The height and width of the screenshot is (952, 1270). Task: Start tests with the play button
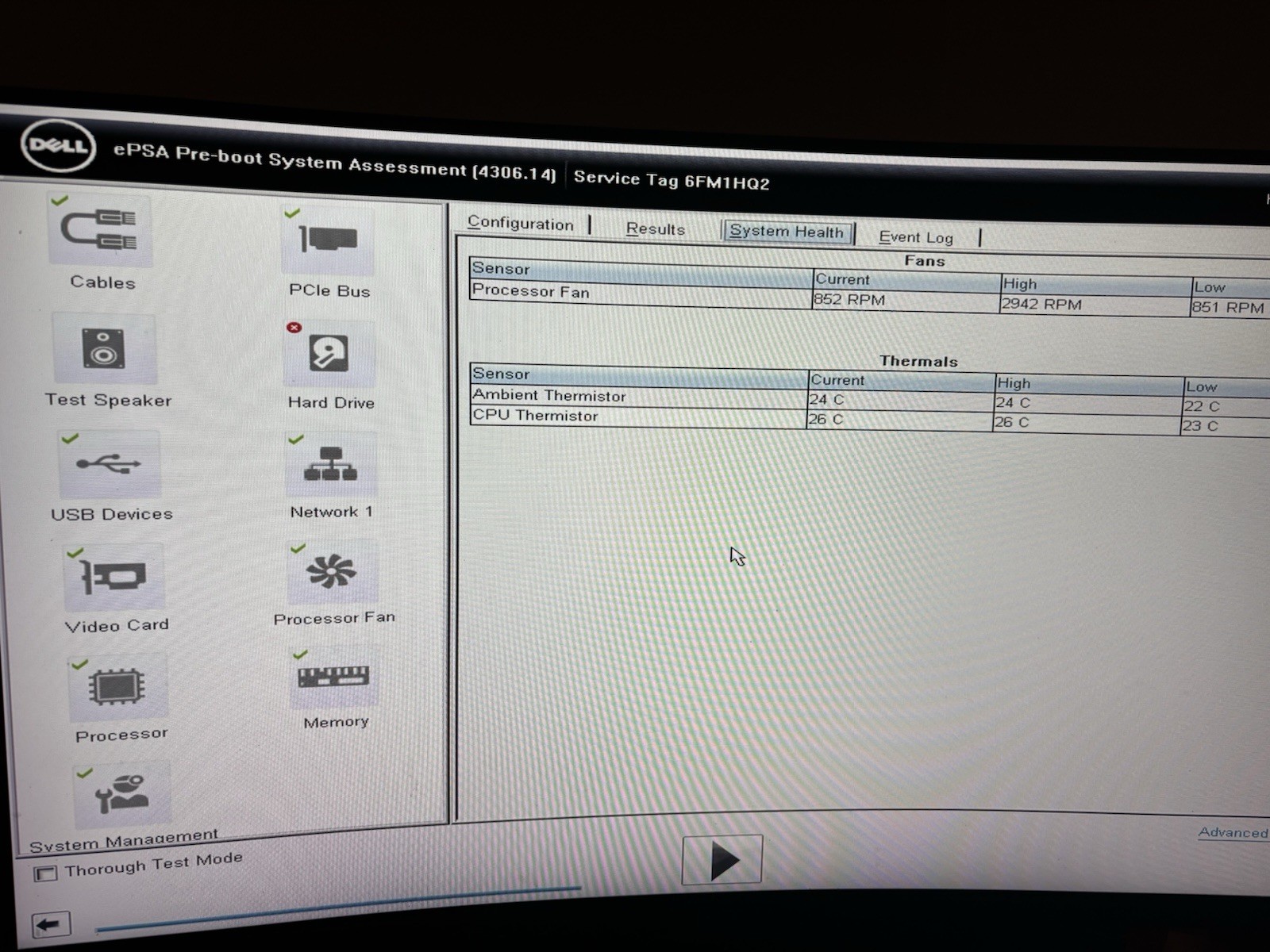[722, 860]
